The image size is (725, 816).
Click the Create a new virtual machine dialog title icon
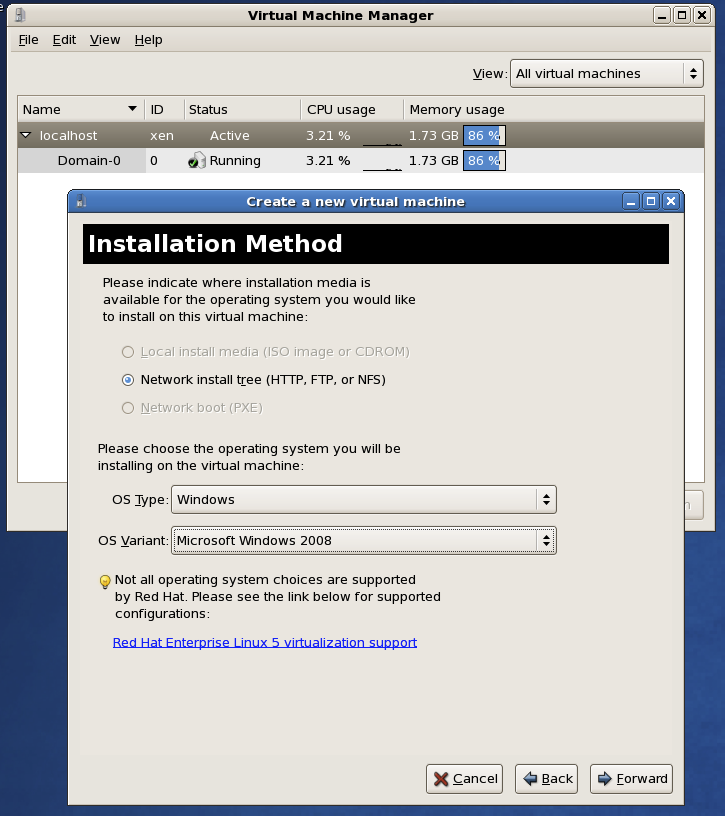pyautogui.click(x=81, y=201)
